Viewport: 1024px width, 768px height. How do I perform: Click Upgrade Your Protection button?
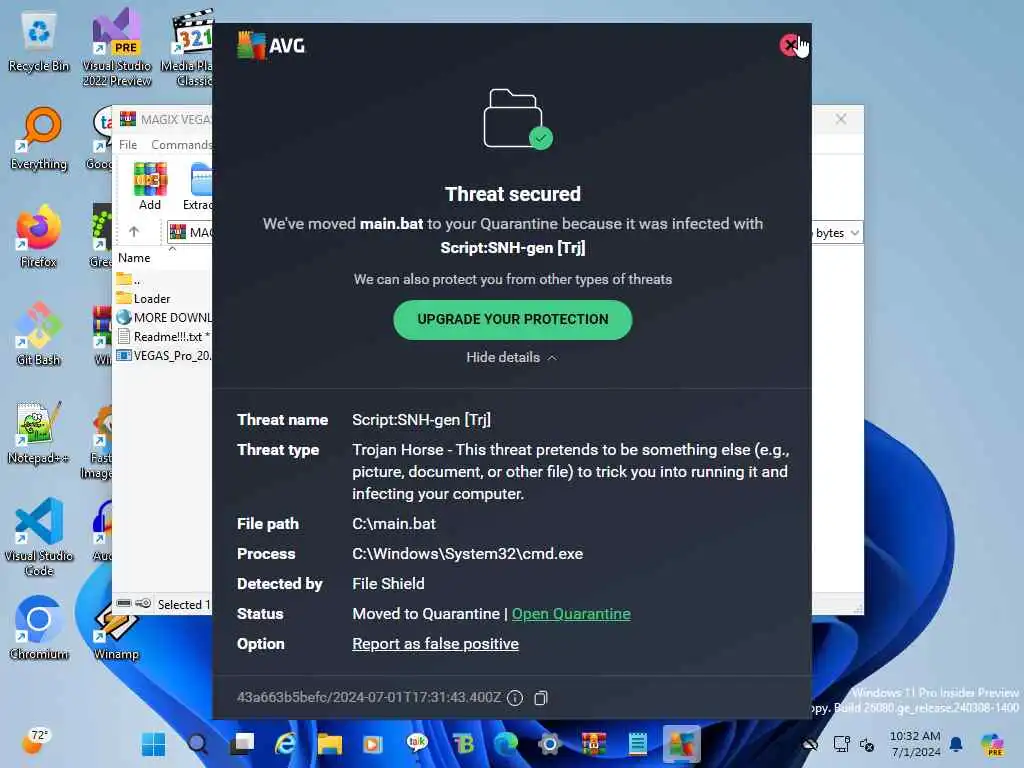(x=513, y=319)
